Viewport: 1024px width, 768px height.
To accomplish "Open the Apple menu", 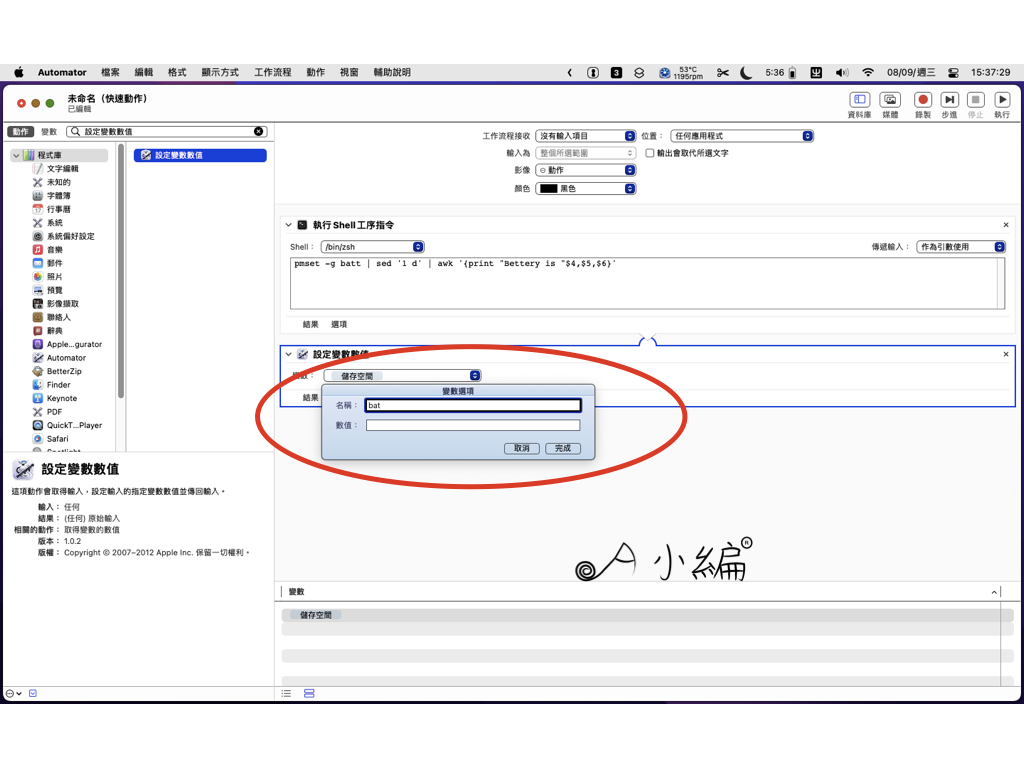I will click(19, 72).
